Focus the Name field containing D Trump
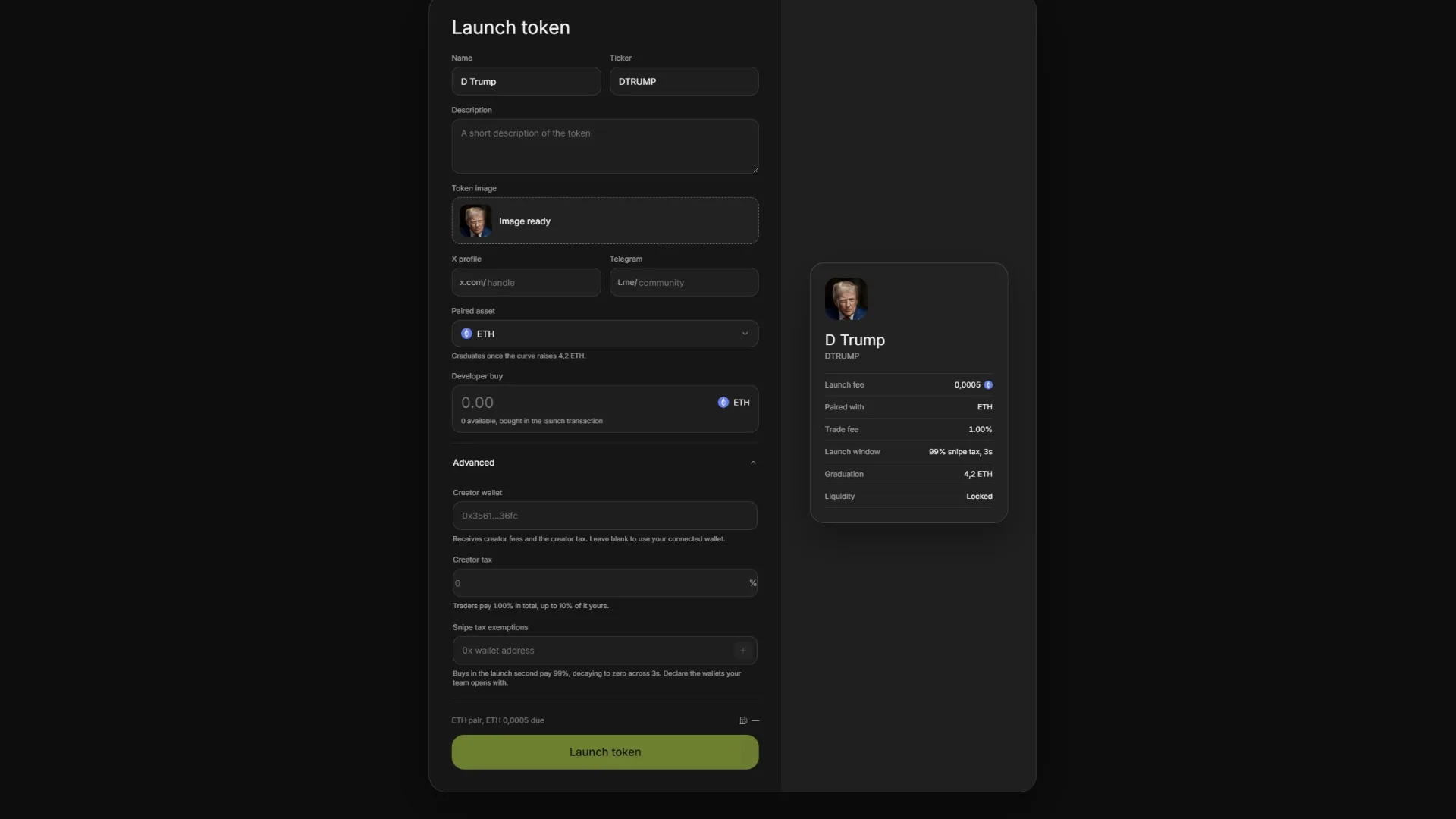The height and width of the screenshot is (819, 1456). click(x=526, y=81)
